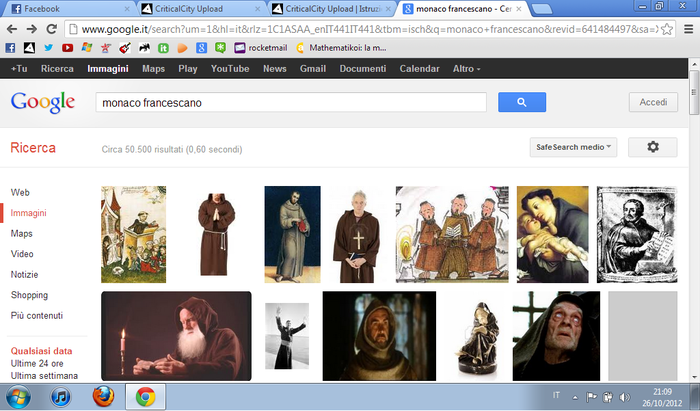The image size is (700, 411).
Task: Click the IT language indicator in taskbar
Action: click(556, 395)
